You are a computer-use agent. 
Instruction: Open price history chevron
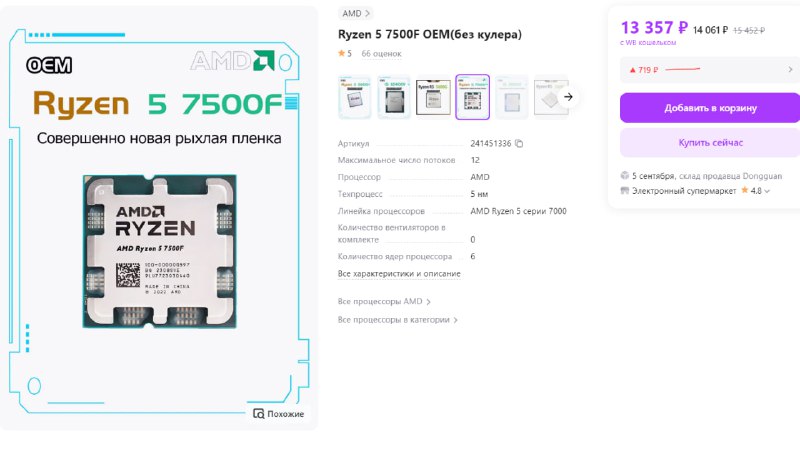point(790,69)
